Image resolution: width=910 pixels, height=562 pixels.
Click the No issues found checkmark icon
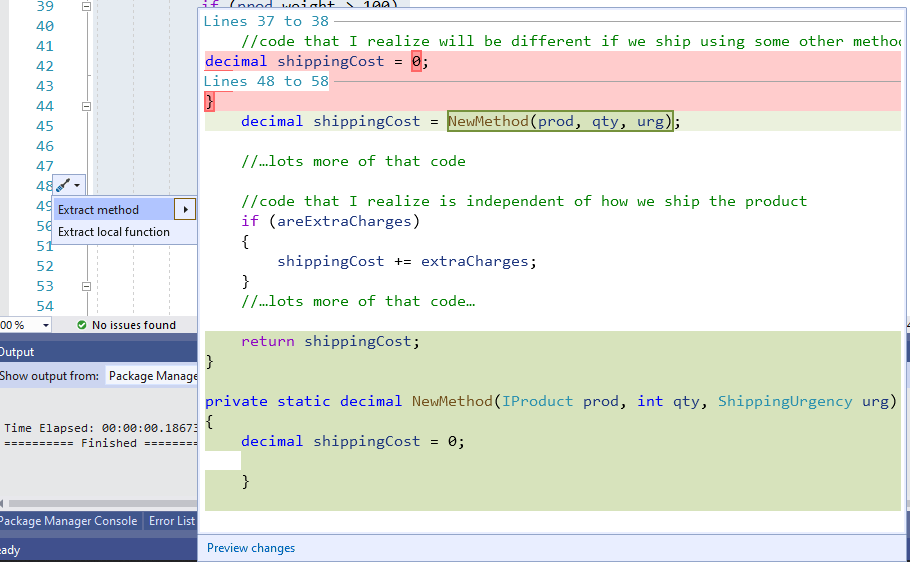click(82, 325)
